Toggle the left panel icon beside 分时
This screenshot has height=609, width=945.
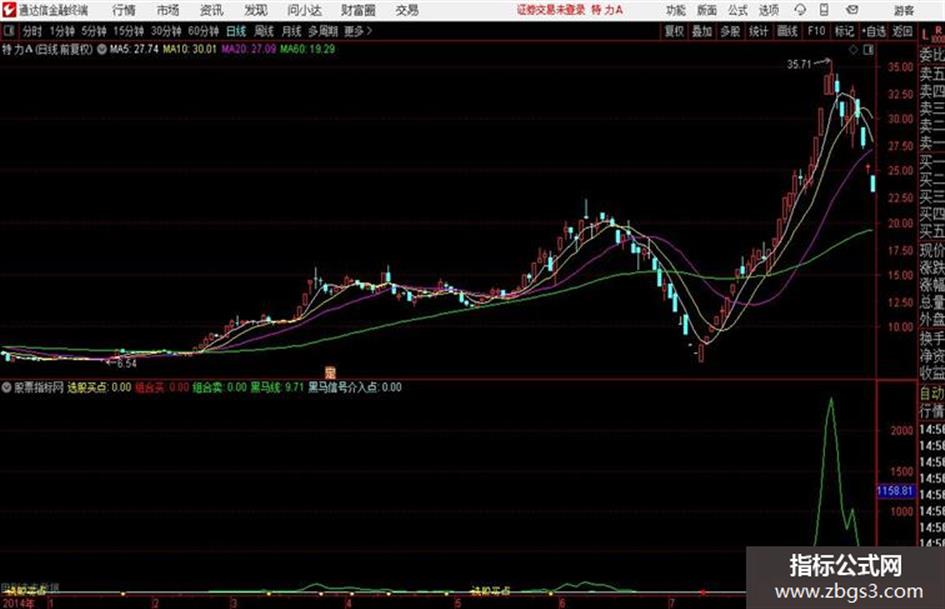(x=8, y=31)
